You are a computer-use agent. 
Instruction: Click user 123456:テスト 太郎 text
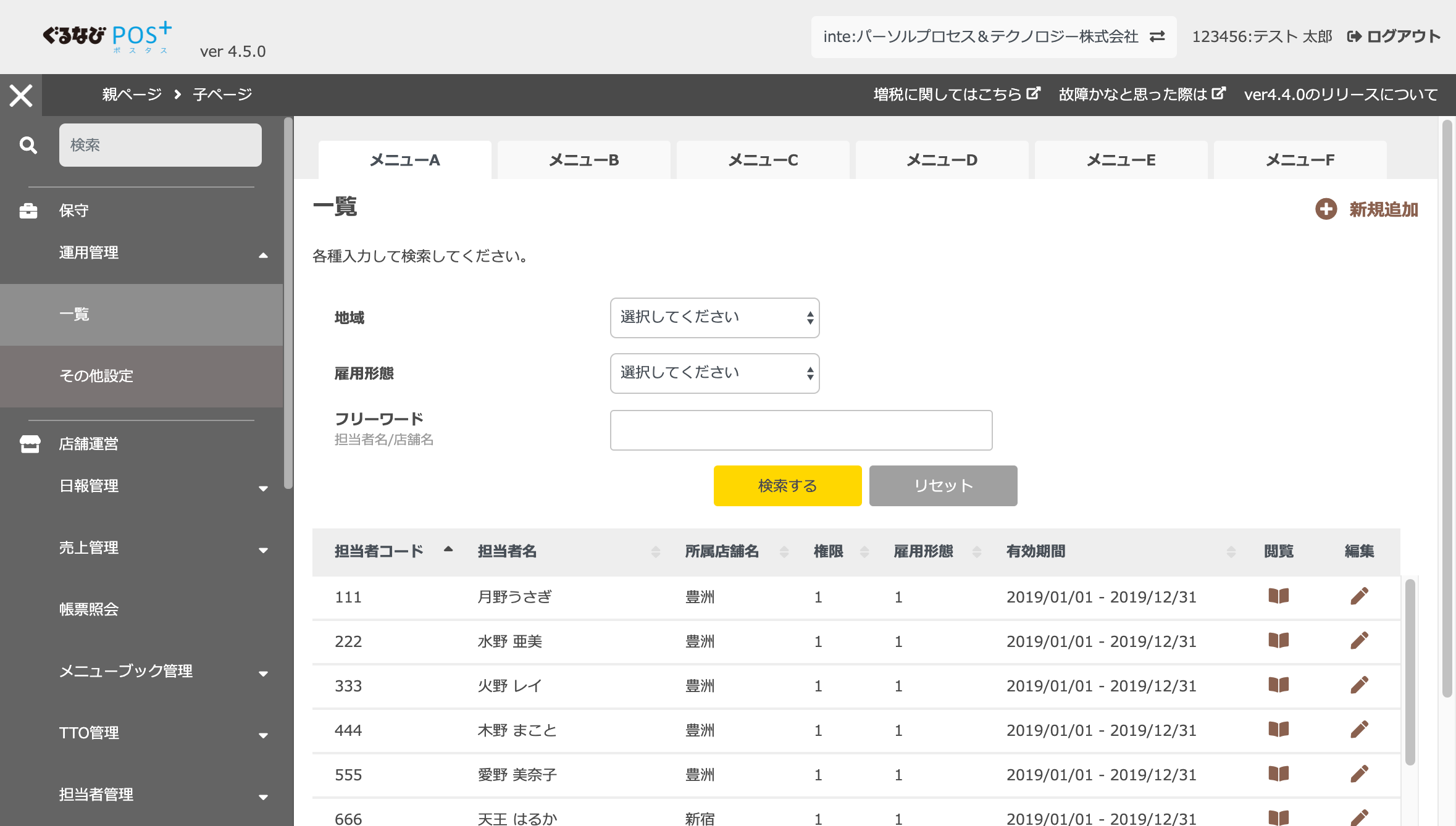[1262, 36]
